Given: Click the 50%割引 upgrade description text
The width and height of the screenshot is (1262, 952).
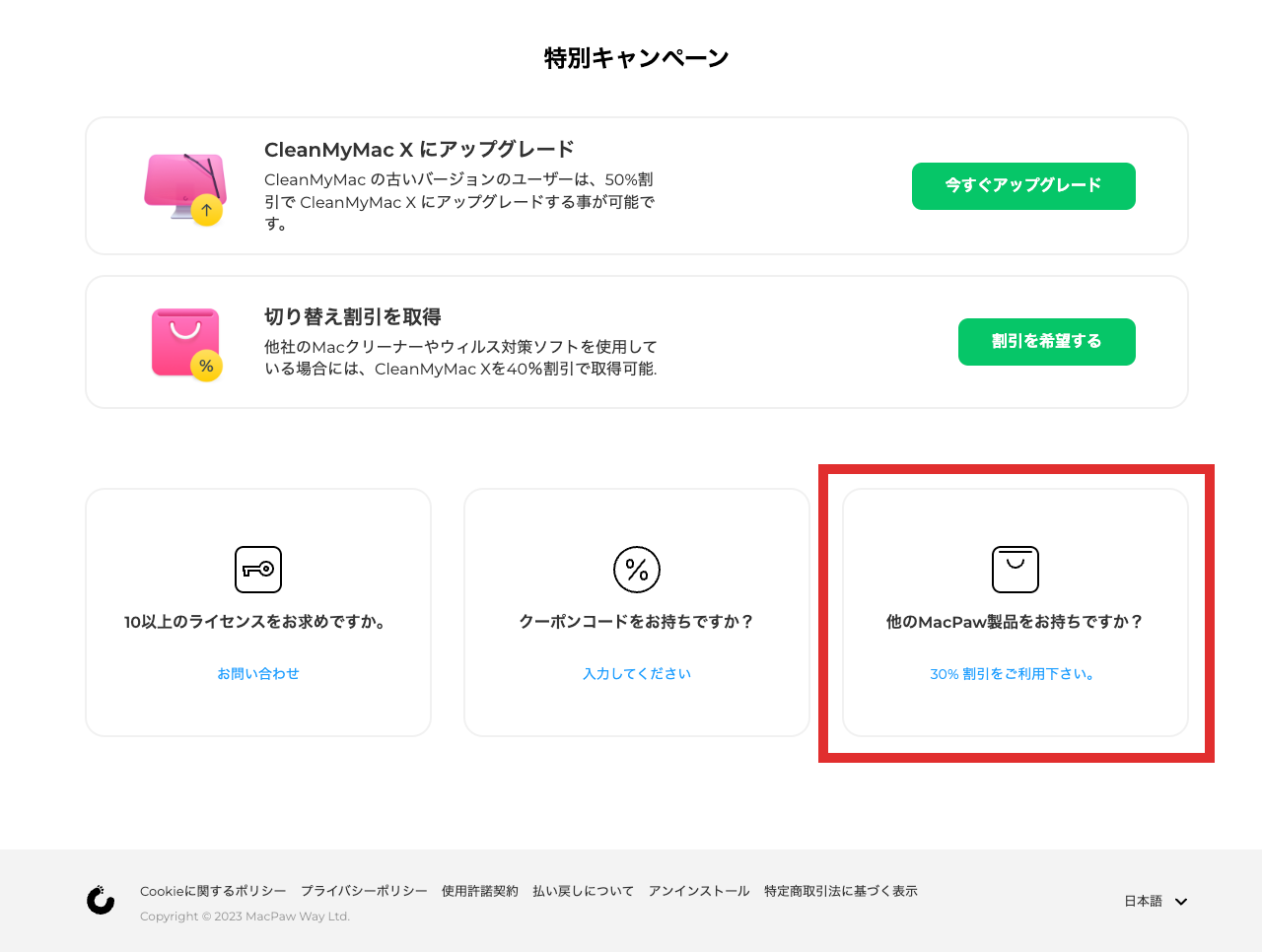Looking at the screenshot, I should point(459,202).
